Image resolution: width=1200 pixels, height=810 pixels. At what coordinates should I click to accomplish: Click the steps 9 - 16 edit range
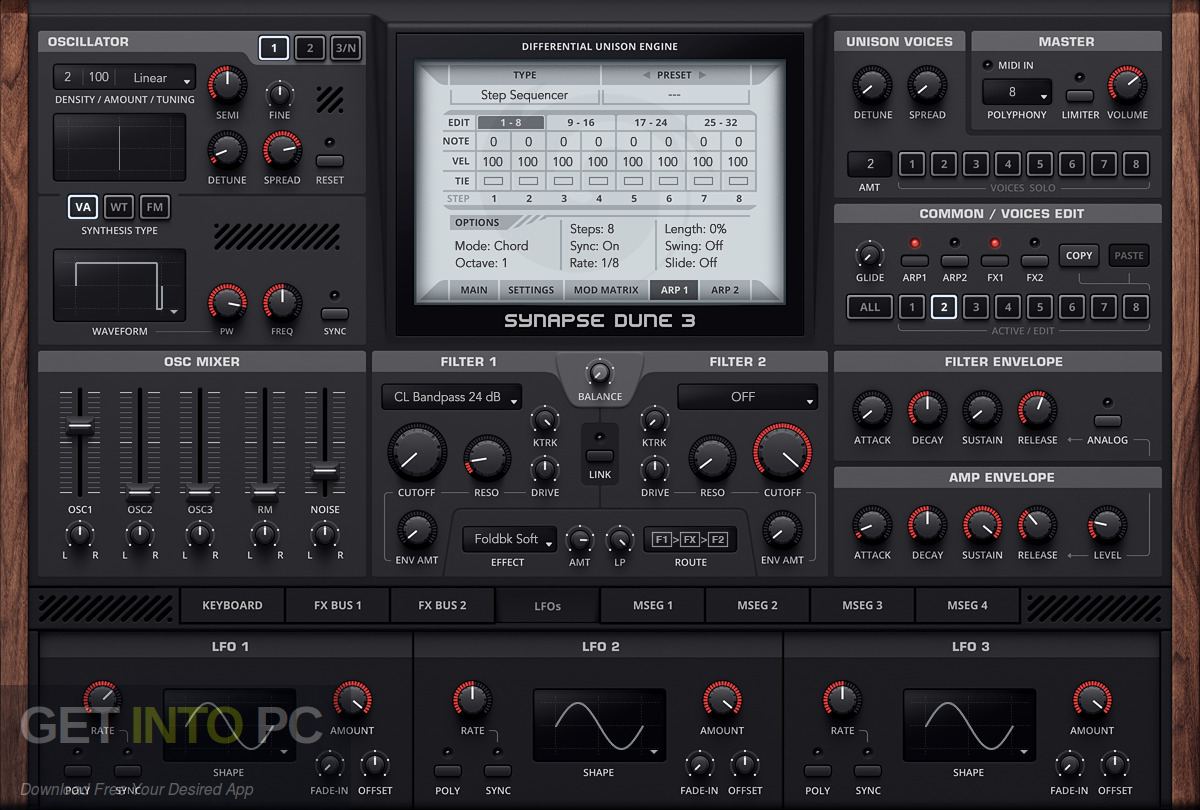pyautogui.click(x=581, y=123)
